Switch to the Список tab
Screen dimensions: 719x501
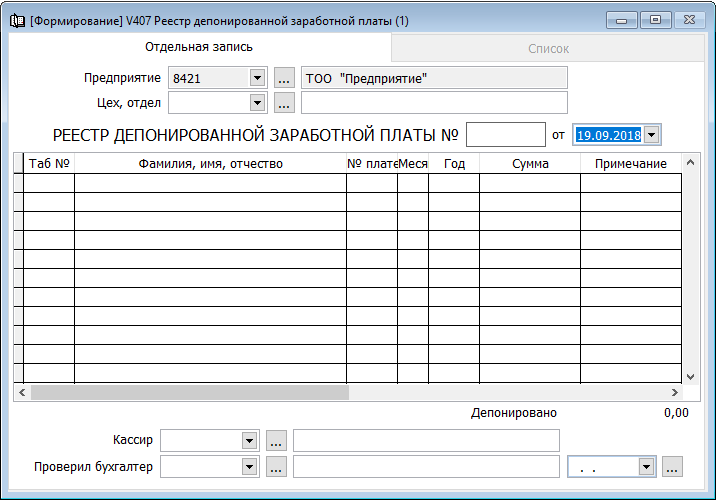[x=548, y=48]
